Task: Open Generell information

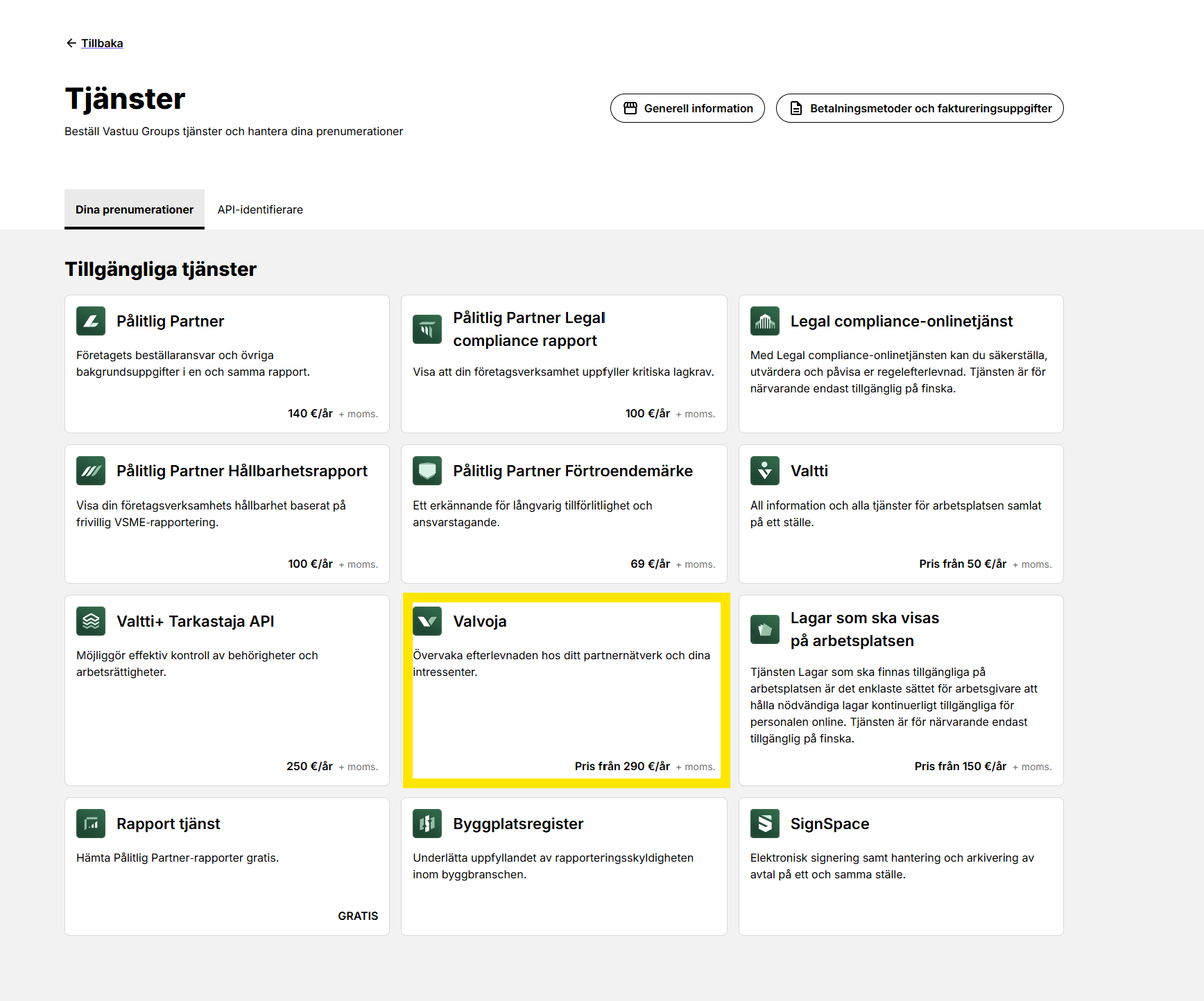Action: tap(687, 108)
